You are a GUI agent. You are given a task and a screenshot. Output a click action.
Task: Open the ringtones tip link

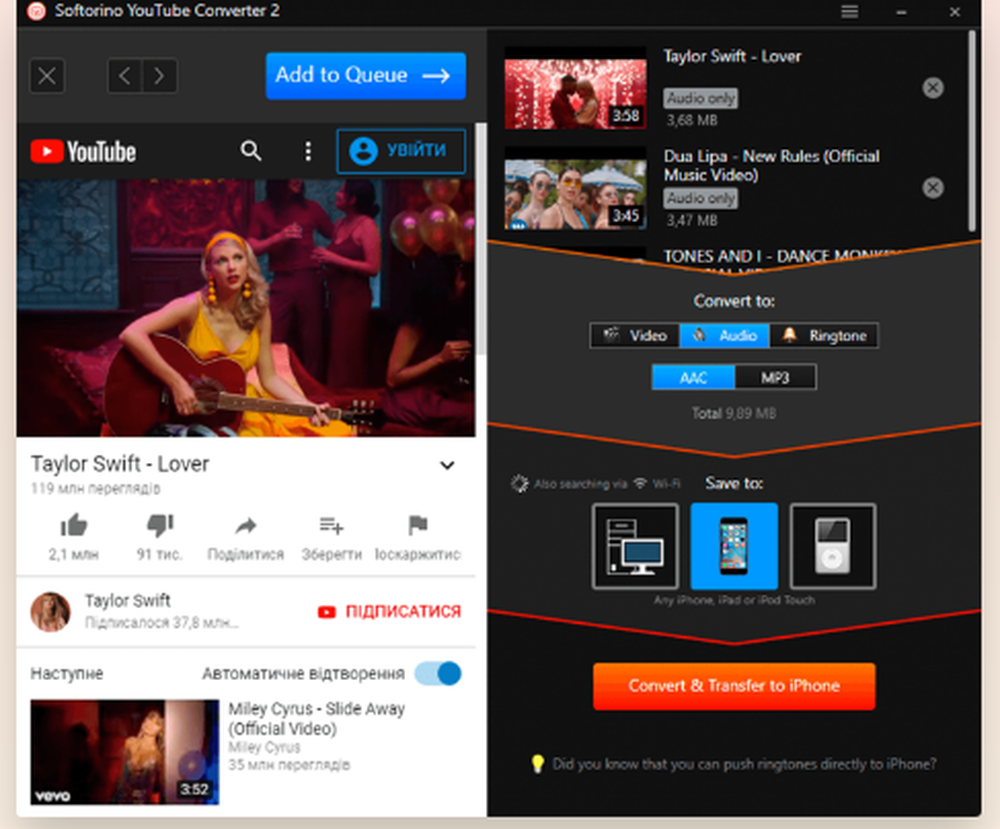pyautogui.click(x=744, y=764)
